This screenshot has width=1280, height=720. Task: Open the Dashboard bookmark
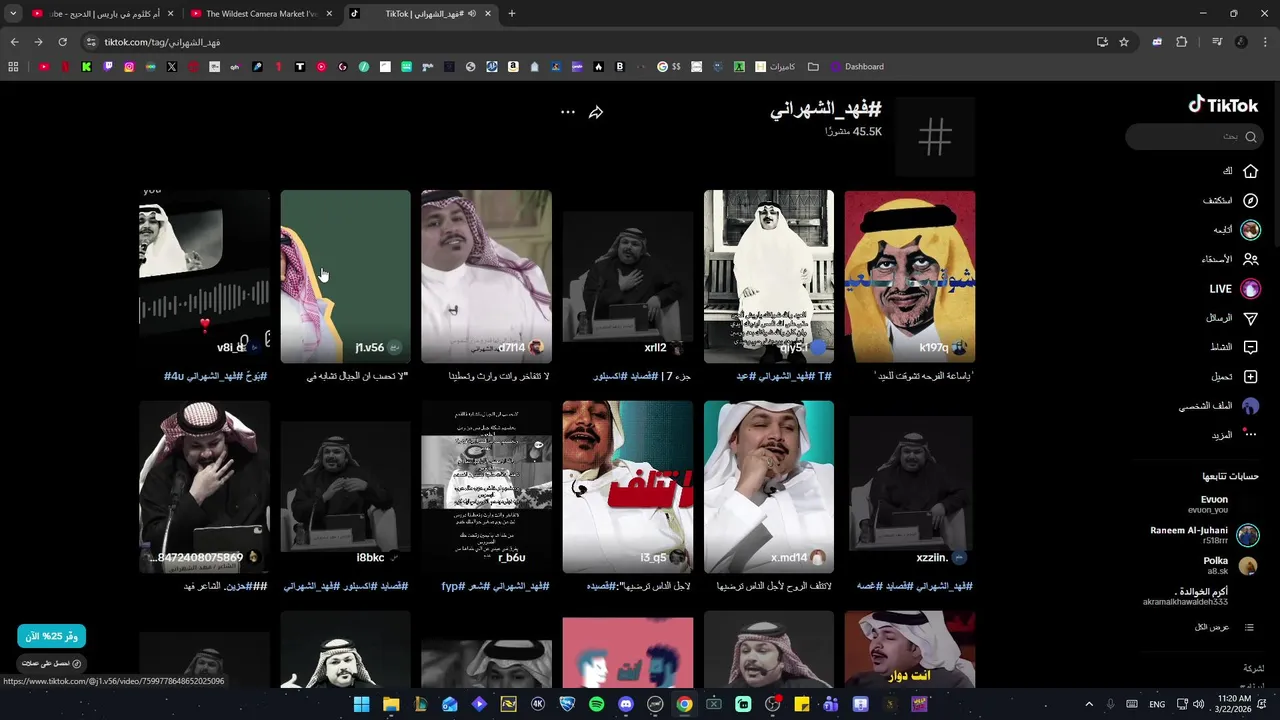tap(856, 67)
